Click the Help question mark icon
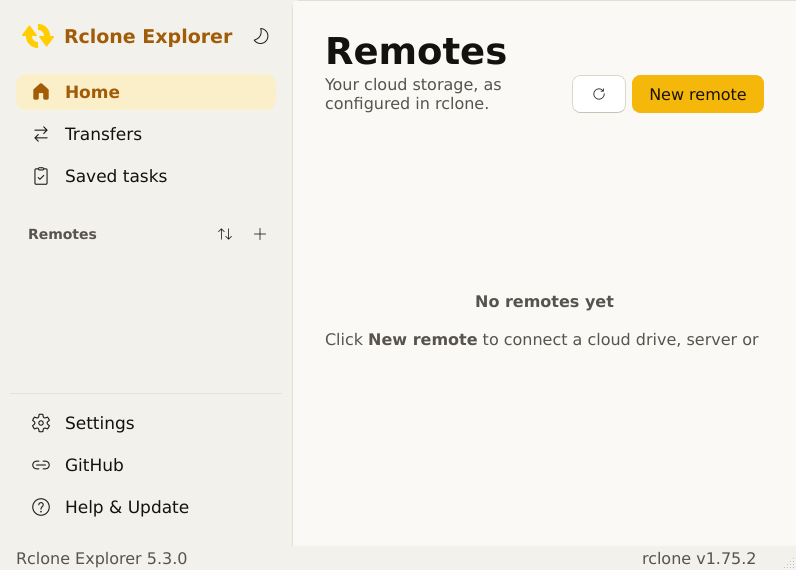Viewport: 796px width, 570px height. point(41,507)
